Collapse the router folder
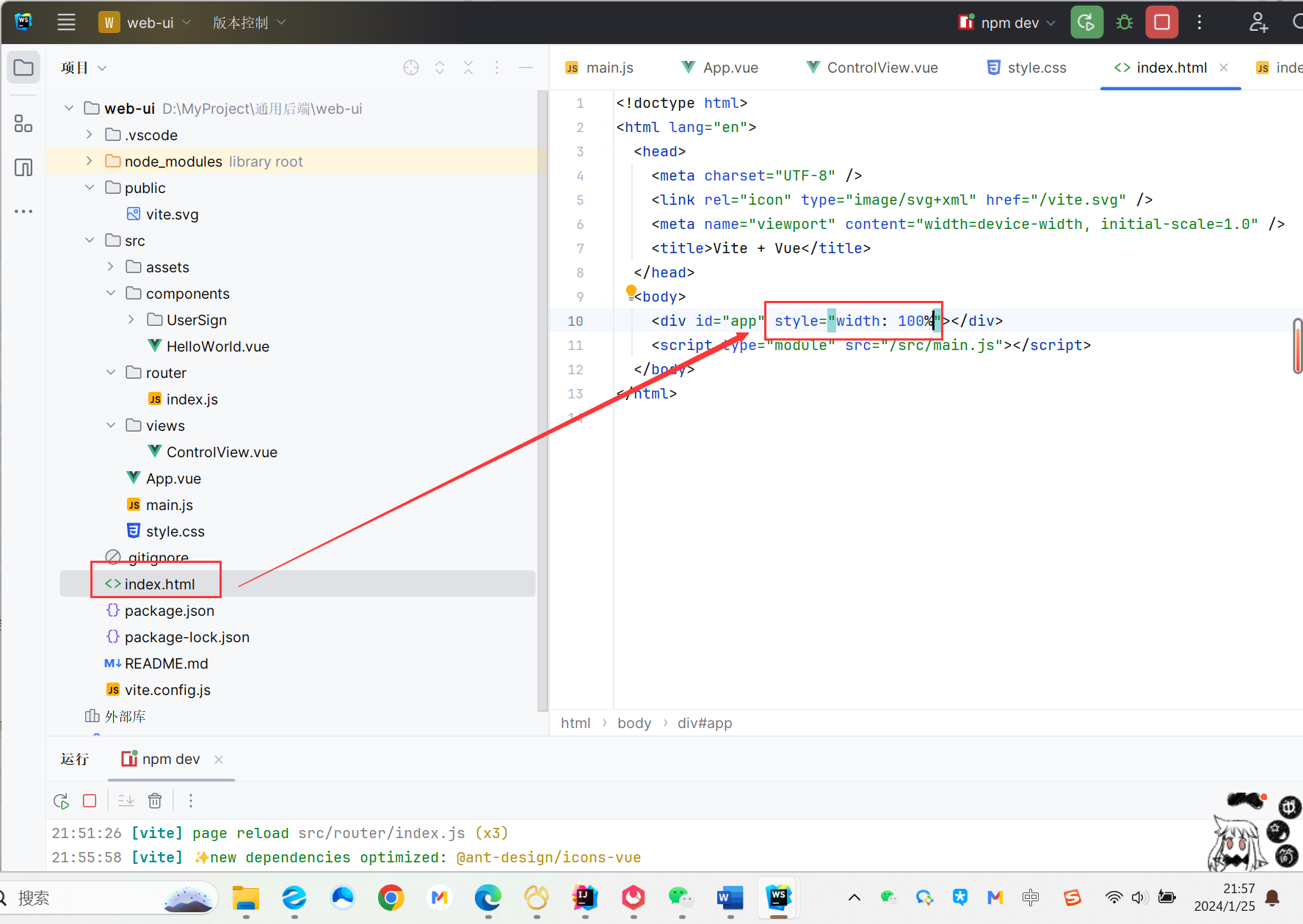The height and width of the screenshot is (924, 1303). coord(111,372)
